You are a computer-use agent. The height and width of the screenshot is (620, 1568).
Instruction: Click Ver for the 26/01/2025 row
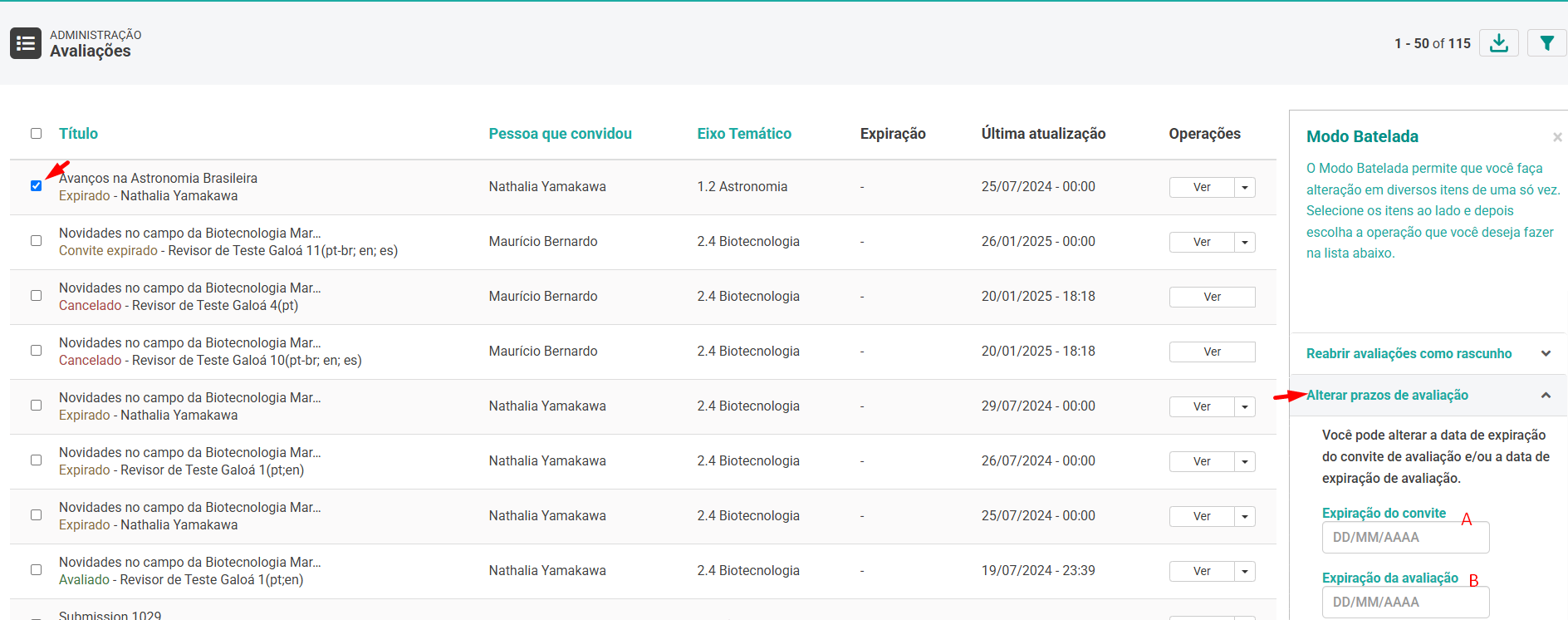(x=1202, y=242)
